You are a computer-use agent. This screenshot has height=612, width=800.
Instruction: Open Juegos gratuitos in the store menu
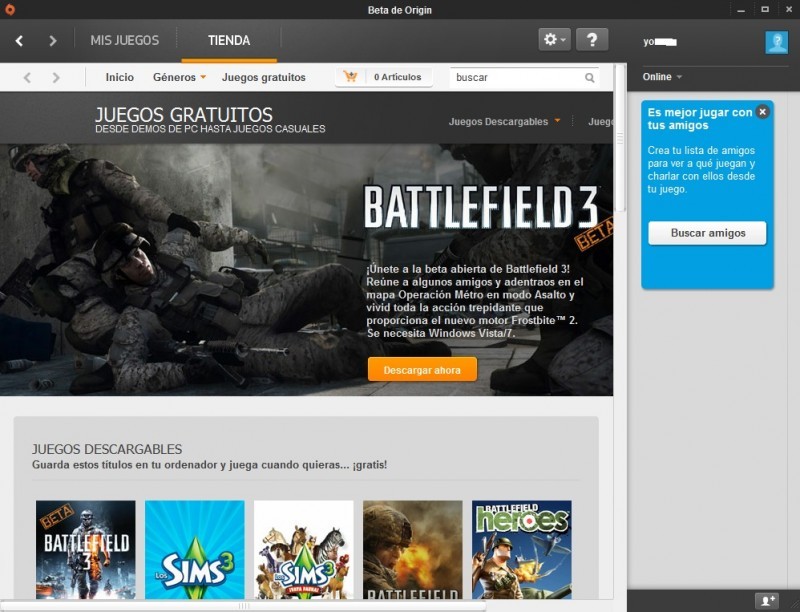tap(264, 77)
